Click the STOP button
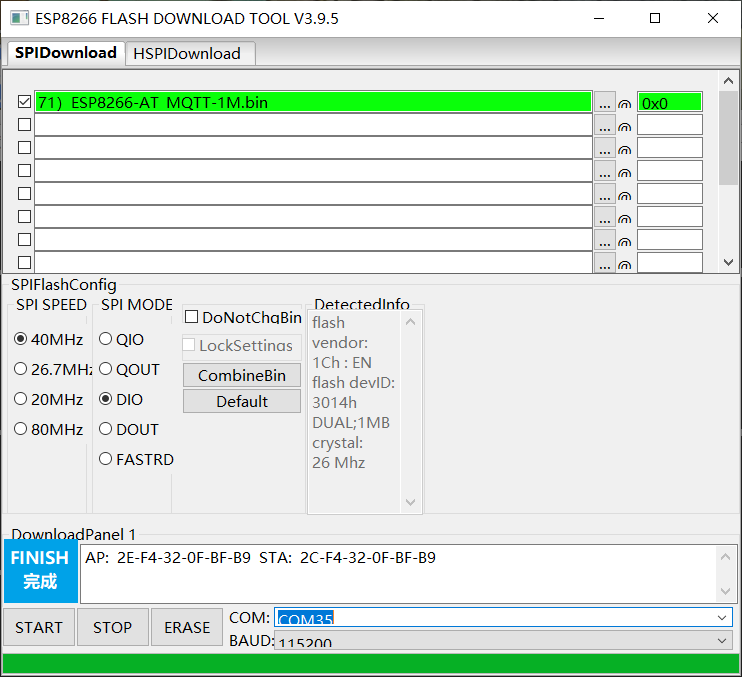This screenshot has height=677, width=742. tap(113, 627)
